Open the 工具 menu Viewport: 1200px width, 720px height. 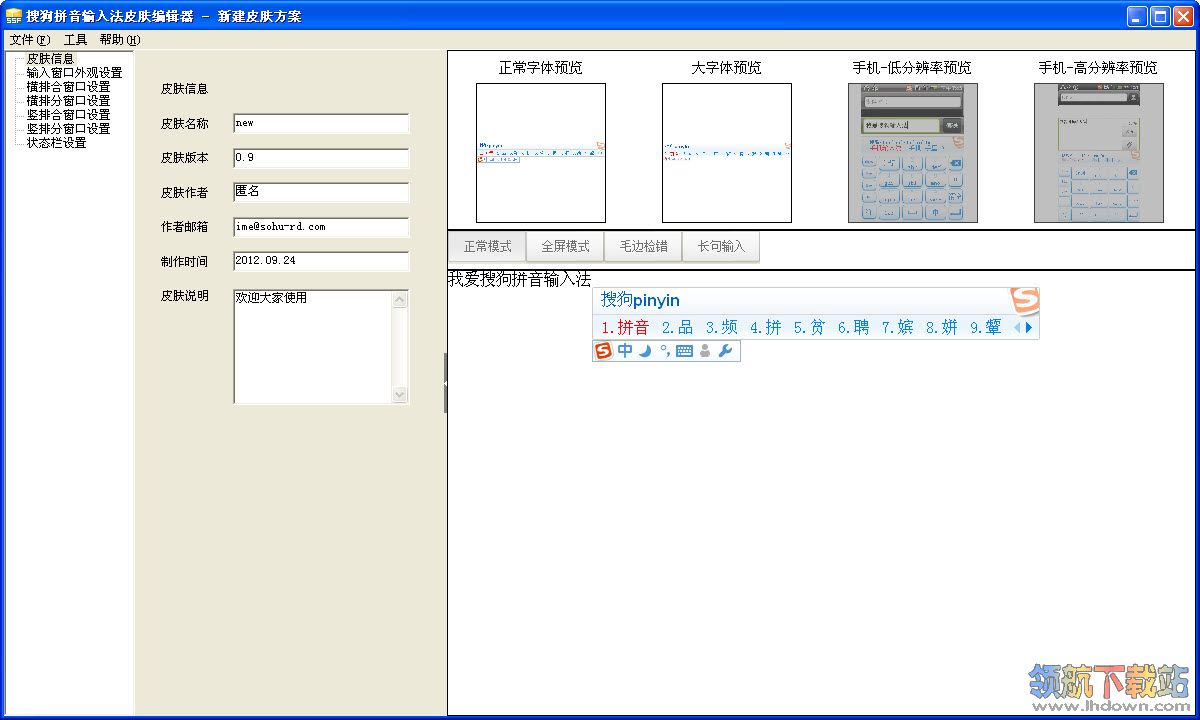[x=76, y=40]
